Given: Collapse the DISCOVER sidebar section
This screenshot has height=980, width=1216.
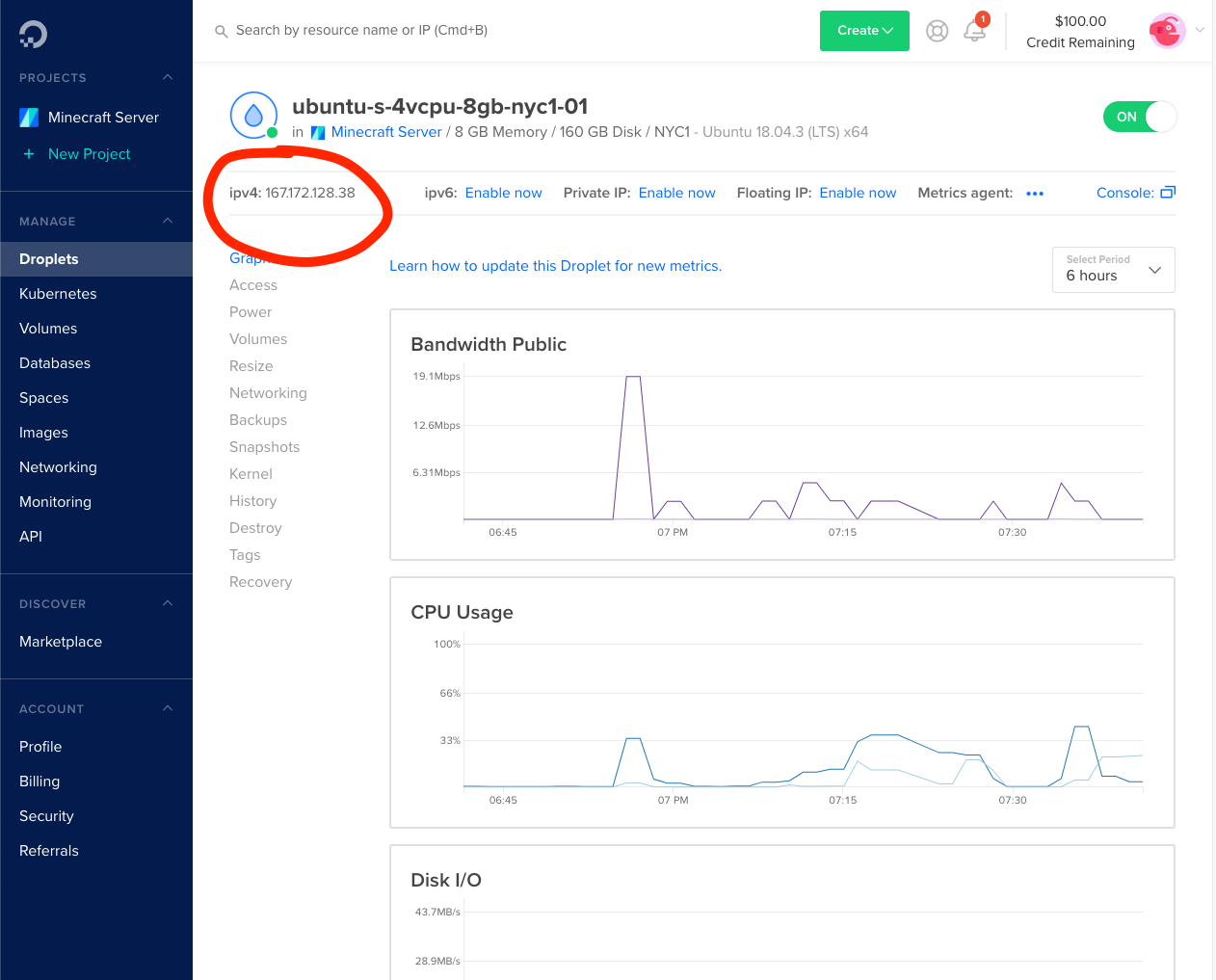Looking at the screenshot, I should [x=168, y=603].
